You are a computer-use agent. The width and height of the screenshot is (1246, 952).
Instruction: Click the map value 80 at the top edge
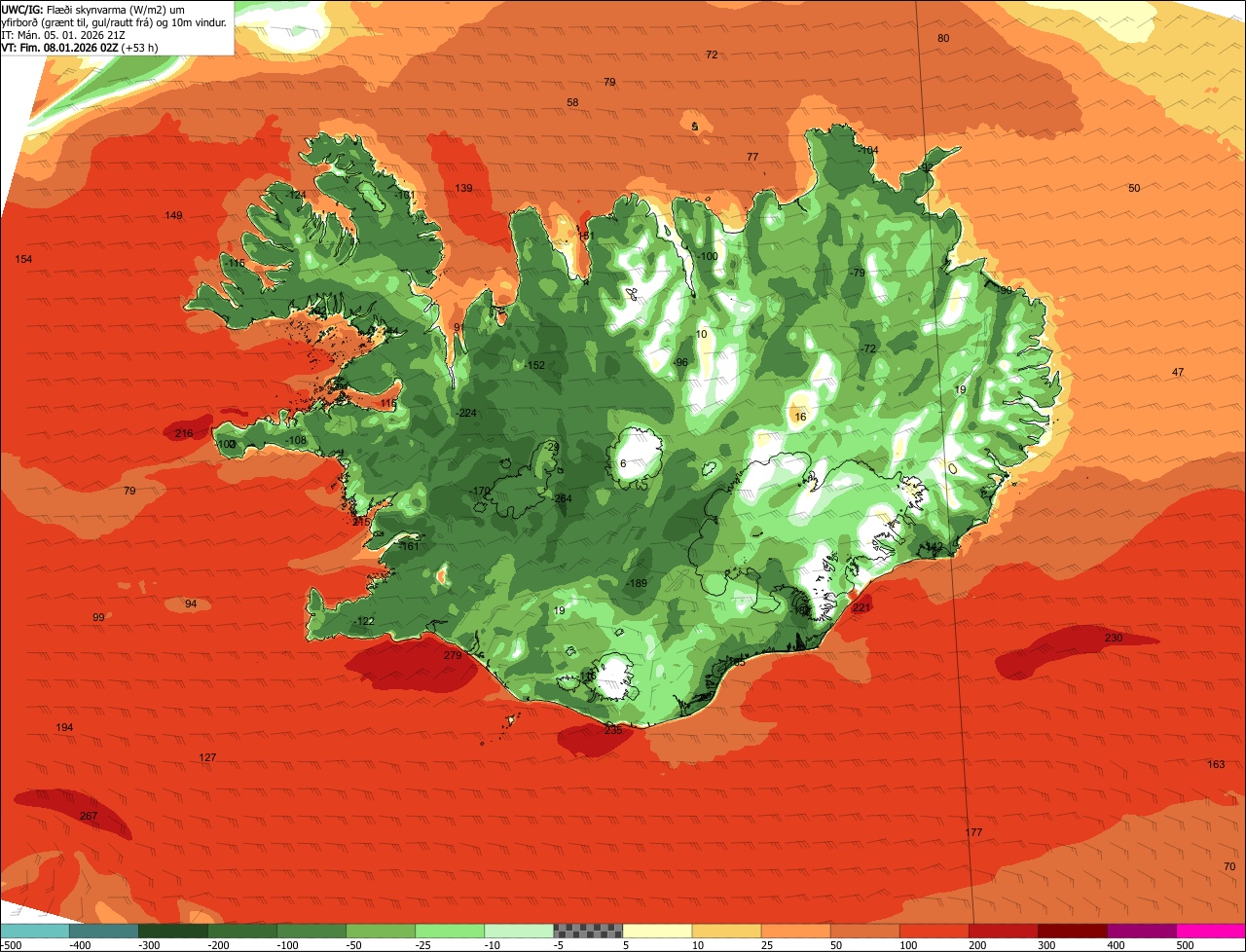943,38
